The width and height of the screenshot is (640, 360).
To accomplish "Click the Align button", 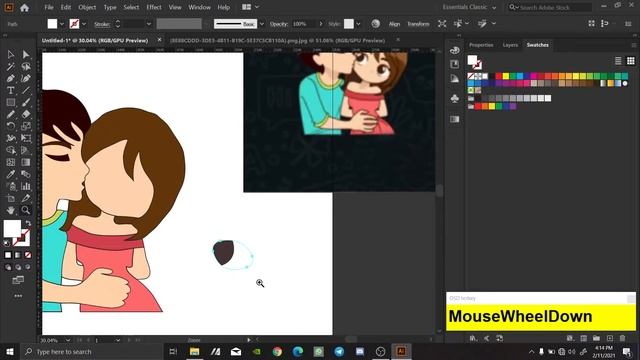I will (394, 24).
